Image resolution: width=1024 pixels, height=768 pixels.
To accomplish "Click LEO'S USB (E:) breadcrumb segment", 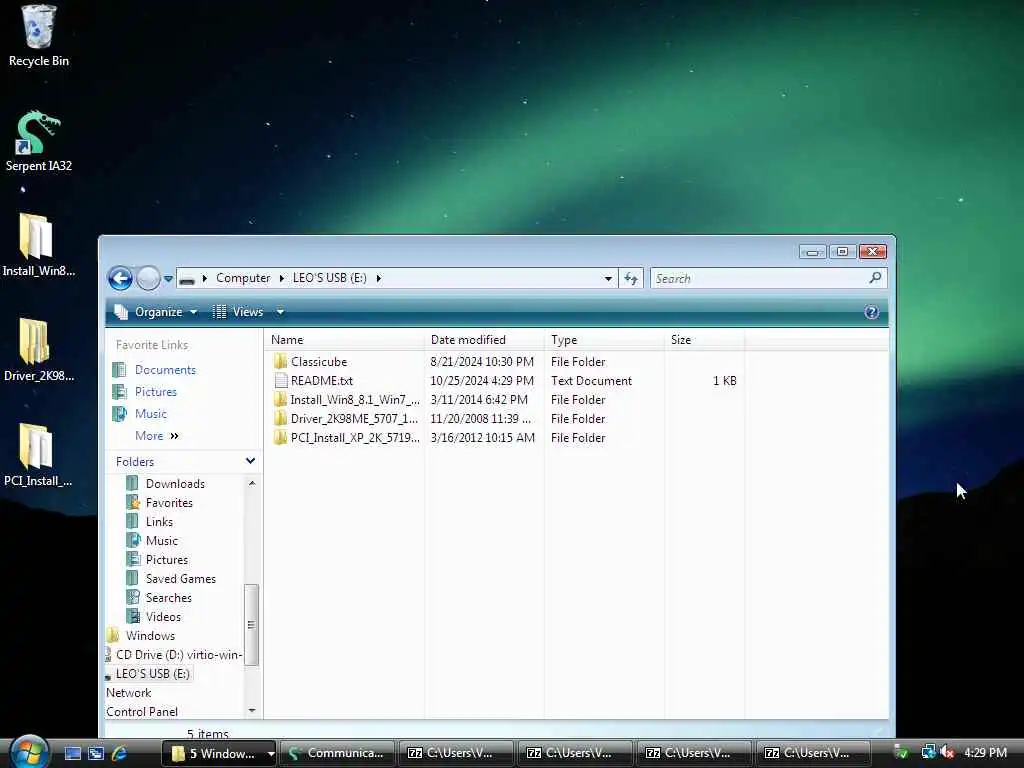I will point(329,278).
